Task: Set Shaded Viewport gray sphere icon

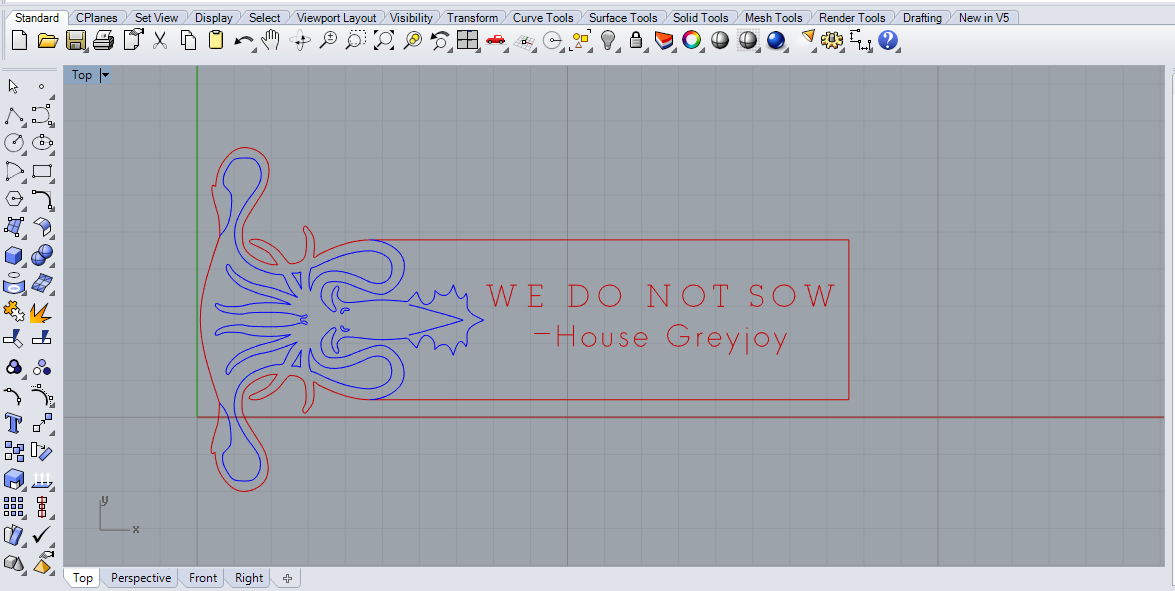Action: (720, 40)
